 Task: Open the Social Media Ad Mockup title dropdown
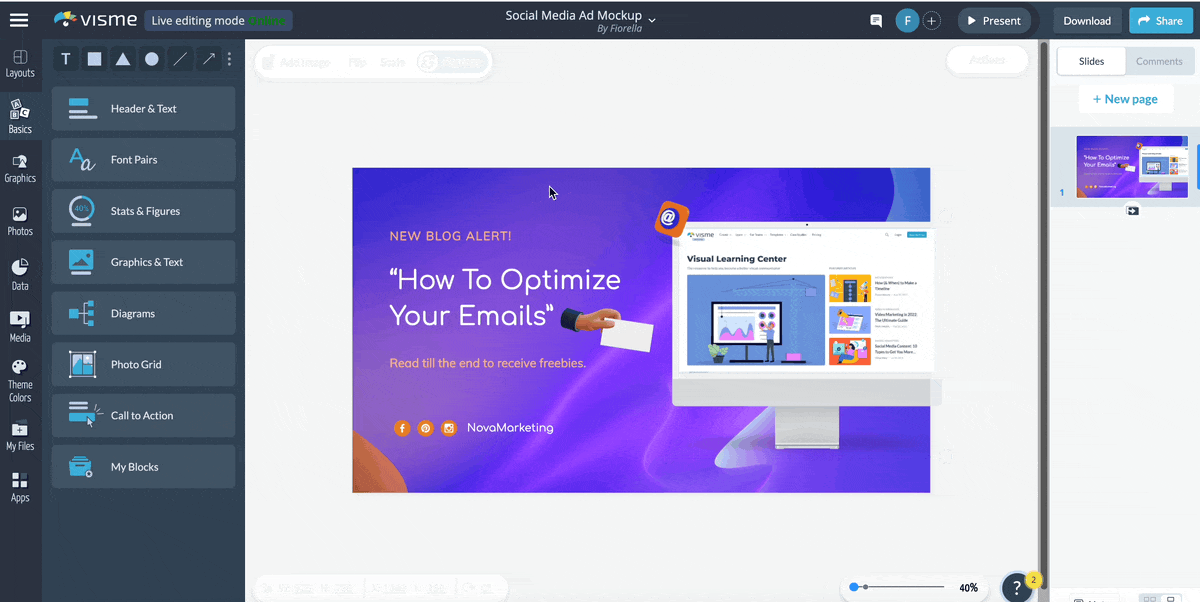(651, 19)
